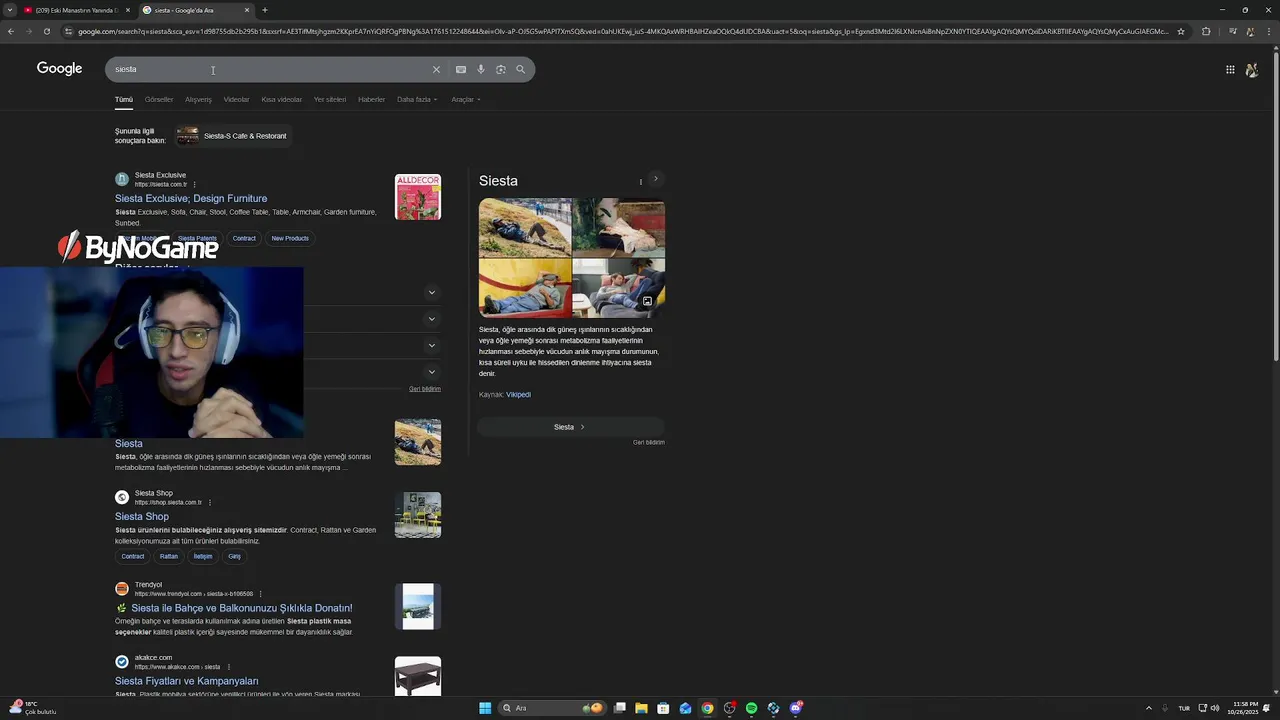This screenshot has height=720, width=1280.
Task: Open the Rattan chip under Siesta Shop
Action: click(169, 556)
